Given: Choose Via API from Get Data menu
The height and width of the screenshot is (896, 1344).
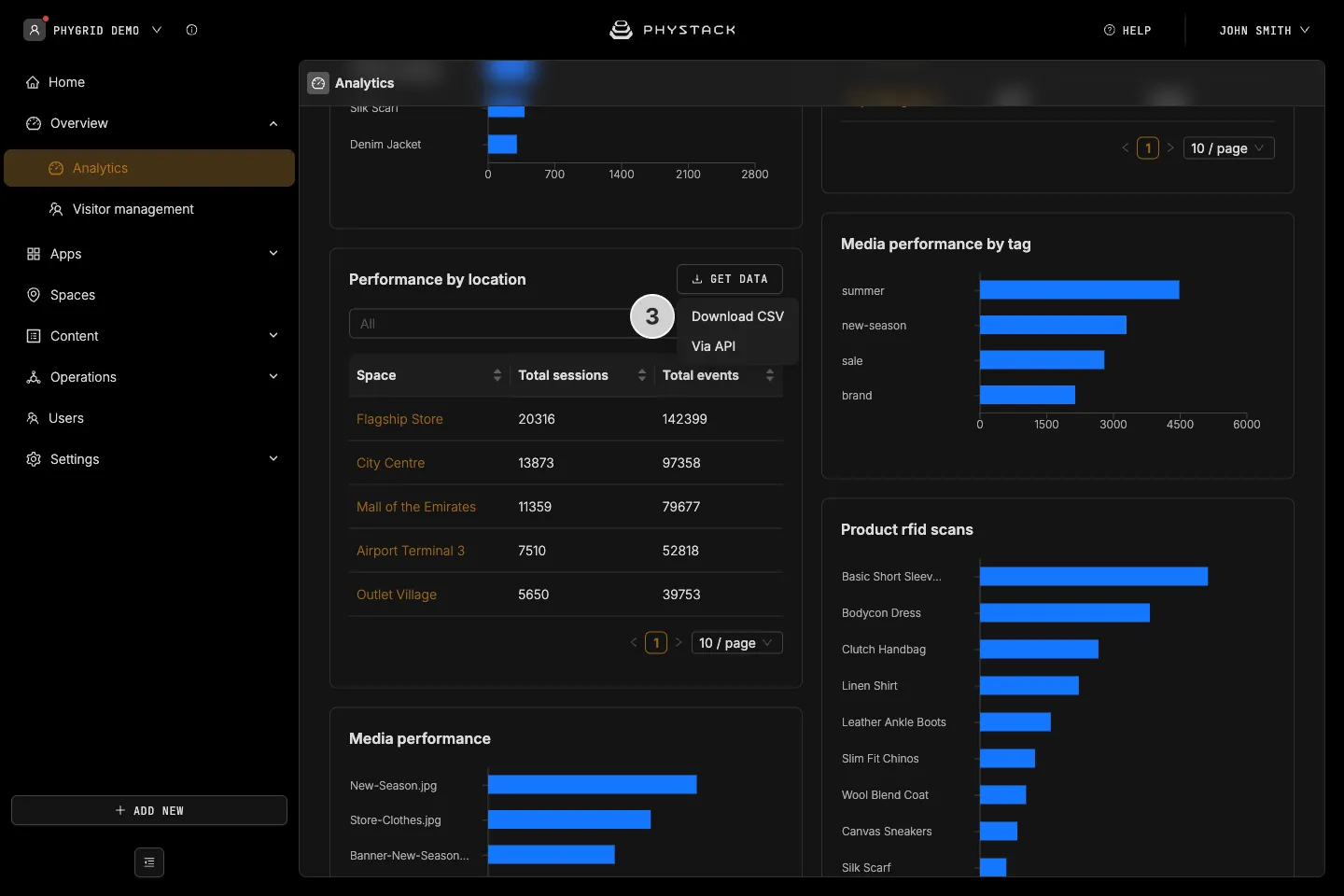Looking at the screenshot, I should point(737,346).
